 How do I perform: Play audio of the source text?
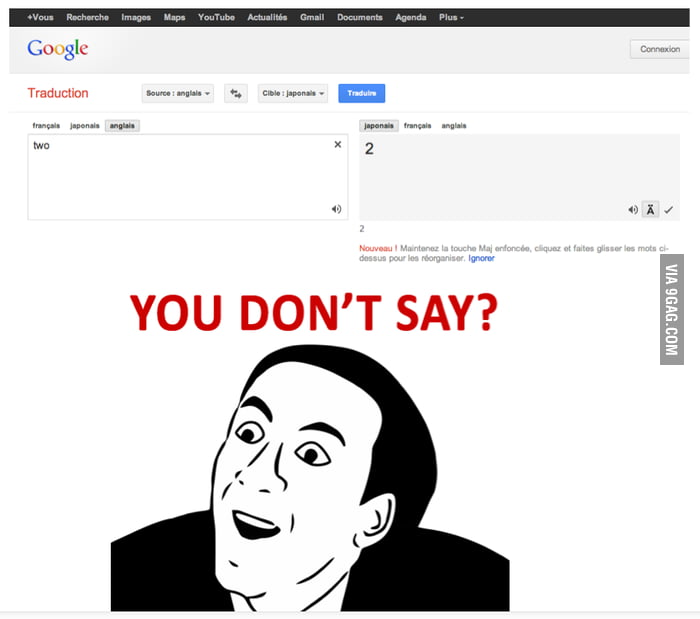[x=336, y=209]
